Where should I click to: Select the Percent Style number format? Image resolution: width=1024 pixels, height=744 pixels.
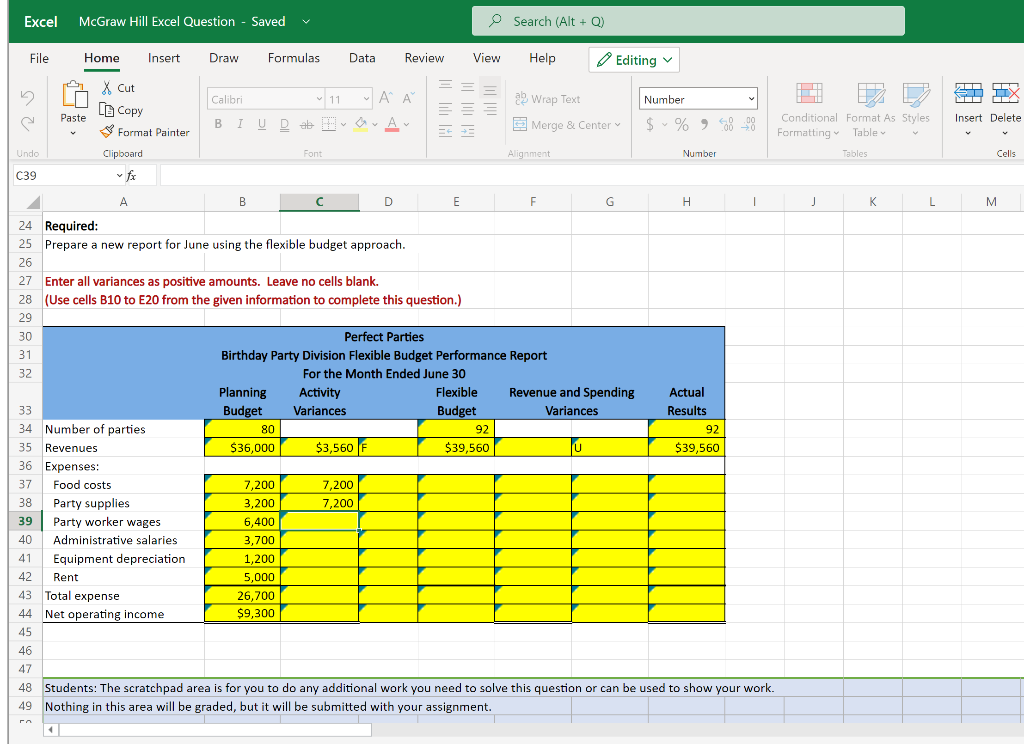[x=681, y=124]
